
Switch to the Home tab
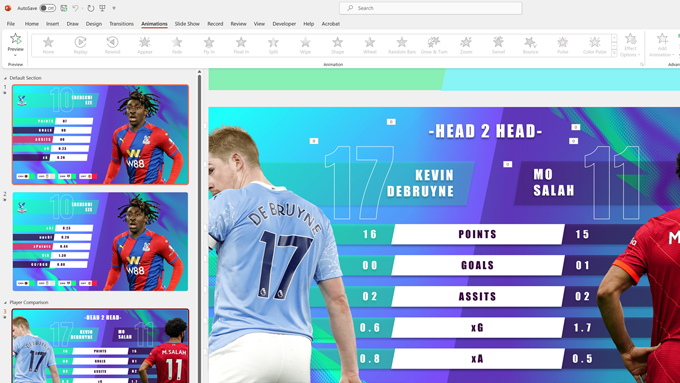[x=32, y=24]
